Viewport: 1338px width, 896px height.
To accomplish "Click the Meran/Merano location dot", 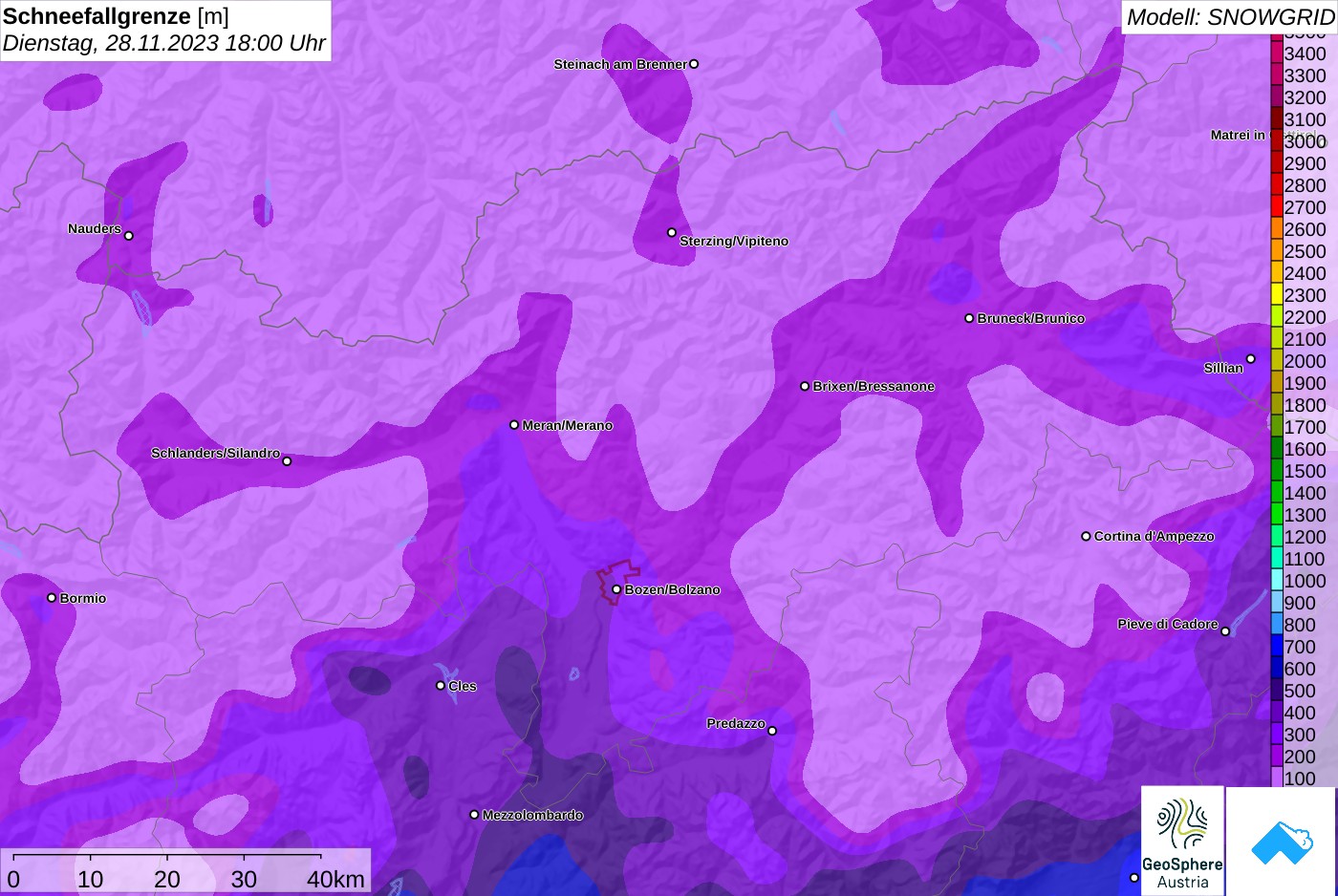I will pyautogui.click(x=514, y=425).
